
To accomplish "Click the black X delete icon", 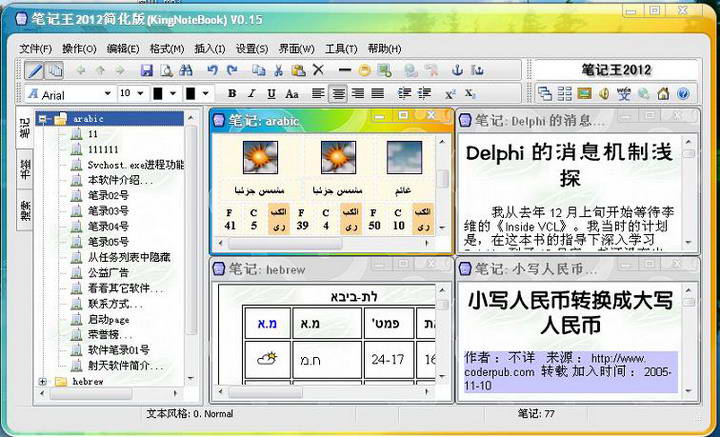I will [x=318, y=70].
